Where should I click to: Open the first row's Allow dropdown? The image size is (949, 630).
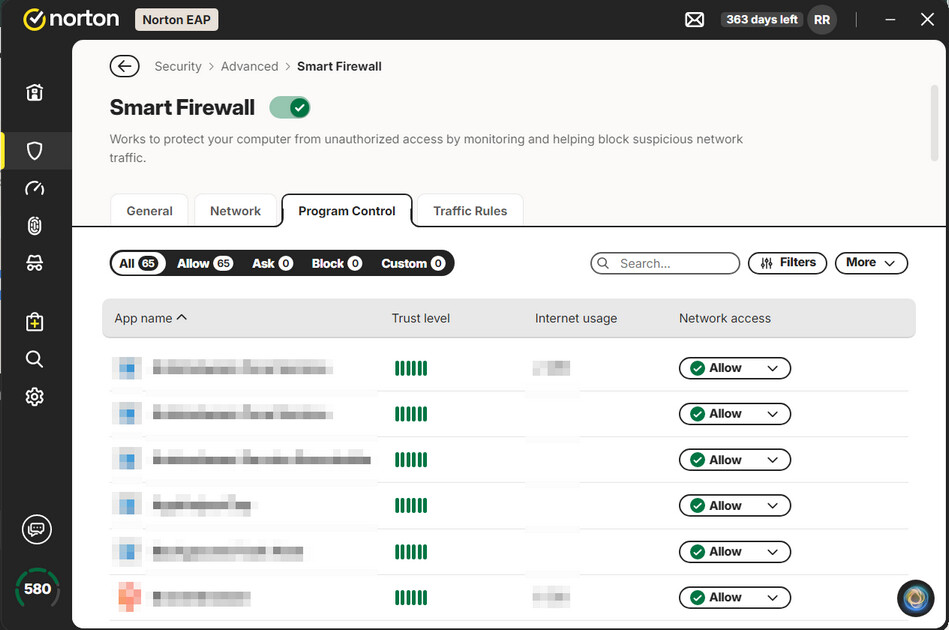point(735,368)
